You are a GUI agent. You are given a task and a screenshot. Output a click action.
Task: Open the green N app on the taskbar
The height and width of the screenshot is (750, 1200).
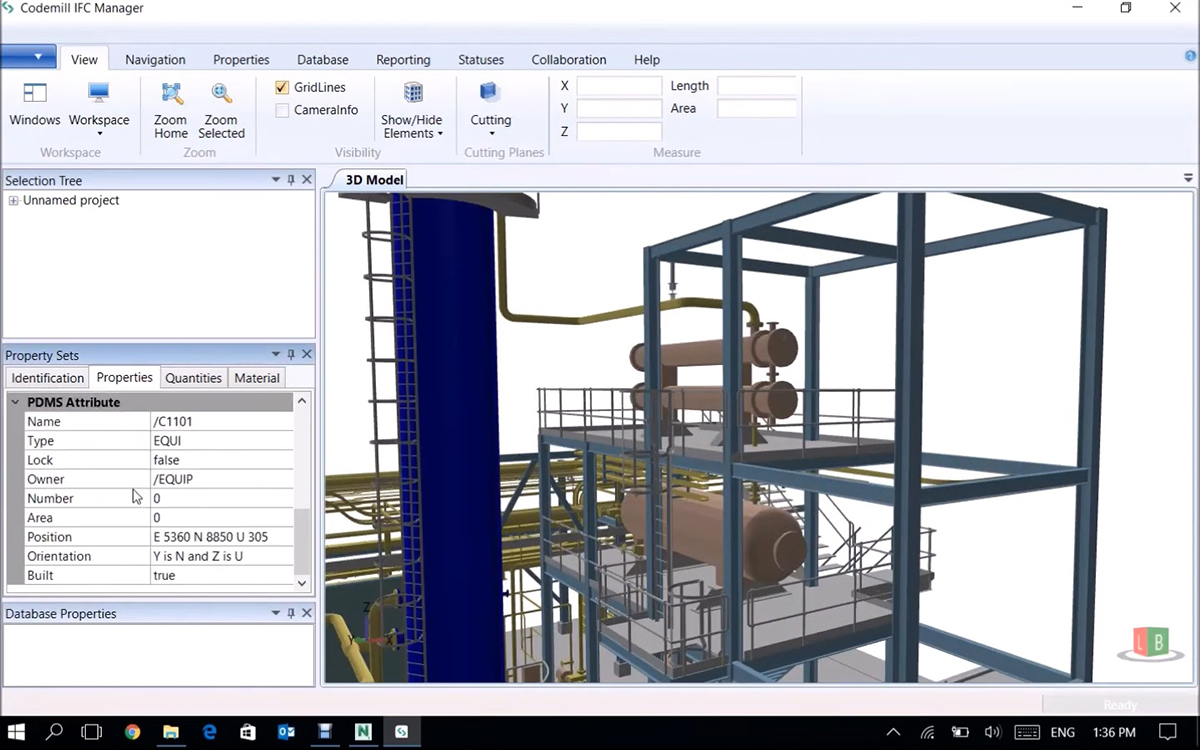tap(363, 732)
